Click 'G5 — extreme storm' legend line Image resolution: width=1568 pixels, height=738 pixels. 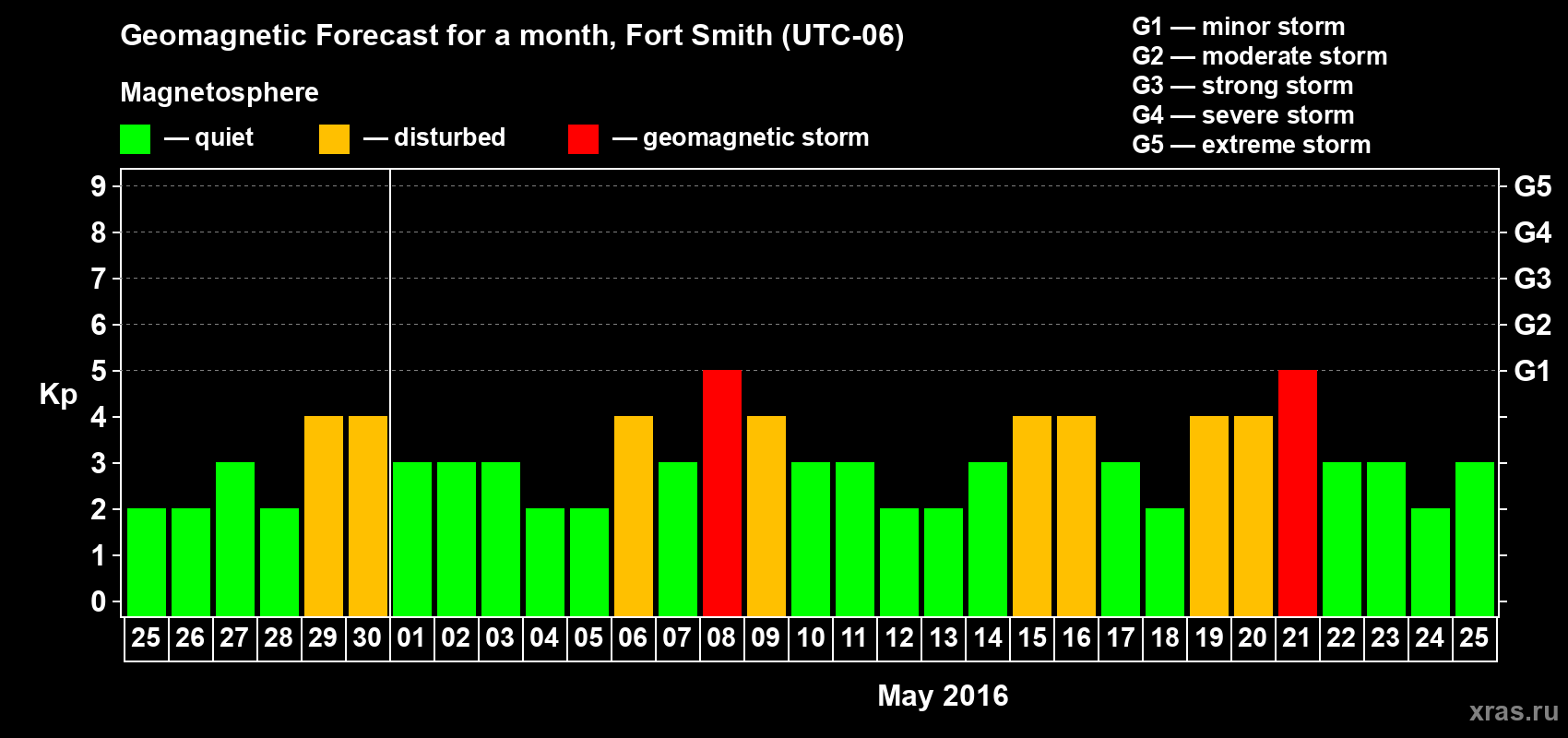click(1251, 145)
